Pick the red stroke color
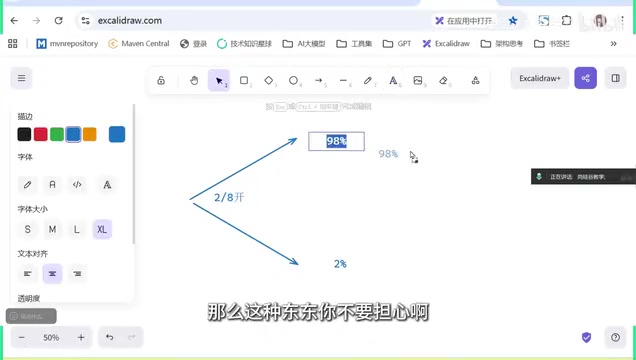 click(x=41, y=134)
